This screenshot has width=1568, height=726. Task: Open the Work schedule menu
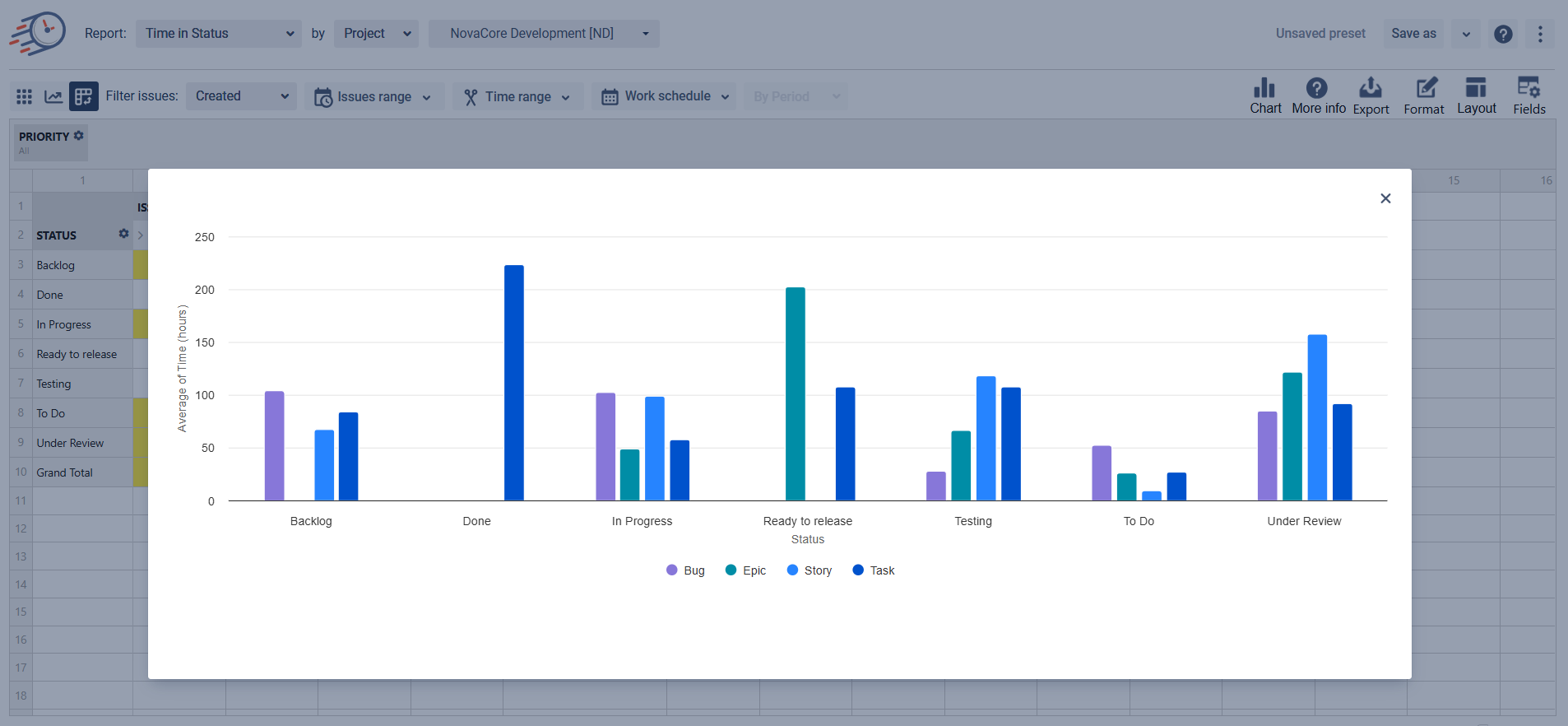click(x=665, y=96)
